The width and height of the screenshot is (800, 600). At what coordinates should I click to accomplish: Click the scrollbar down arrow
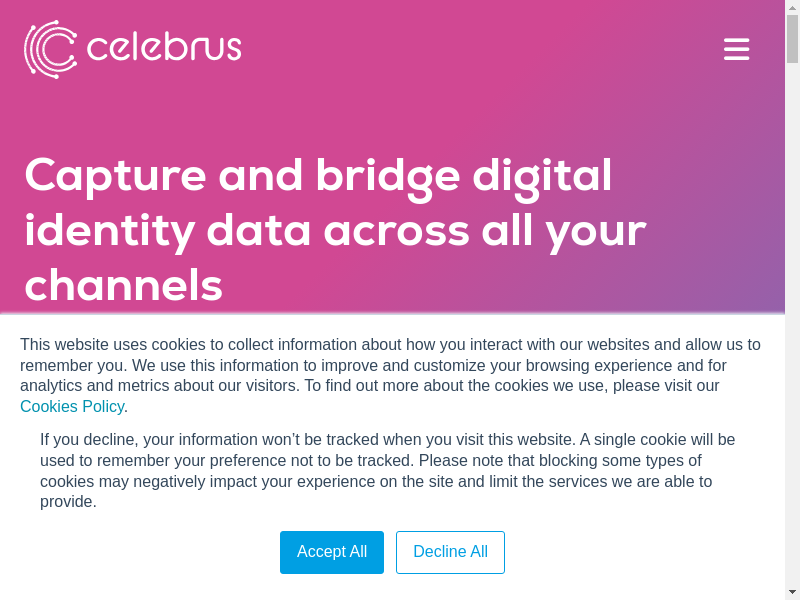(x=792, y=592)
